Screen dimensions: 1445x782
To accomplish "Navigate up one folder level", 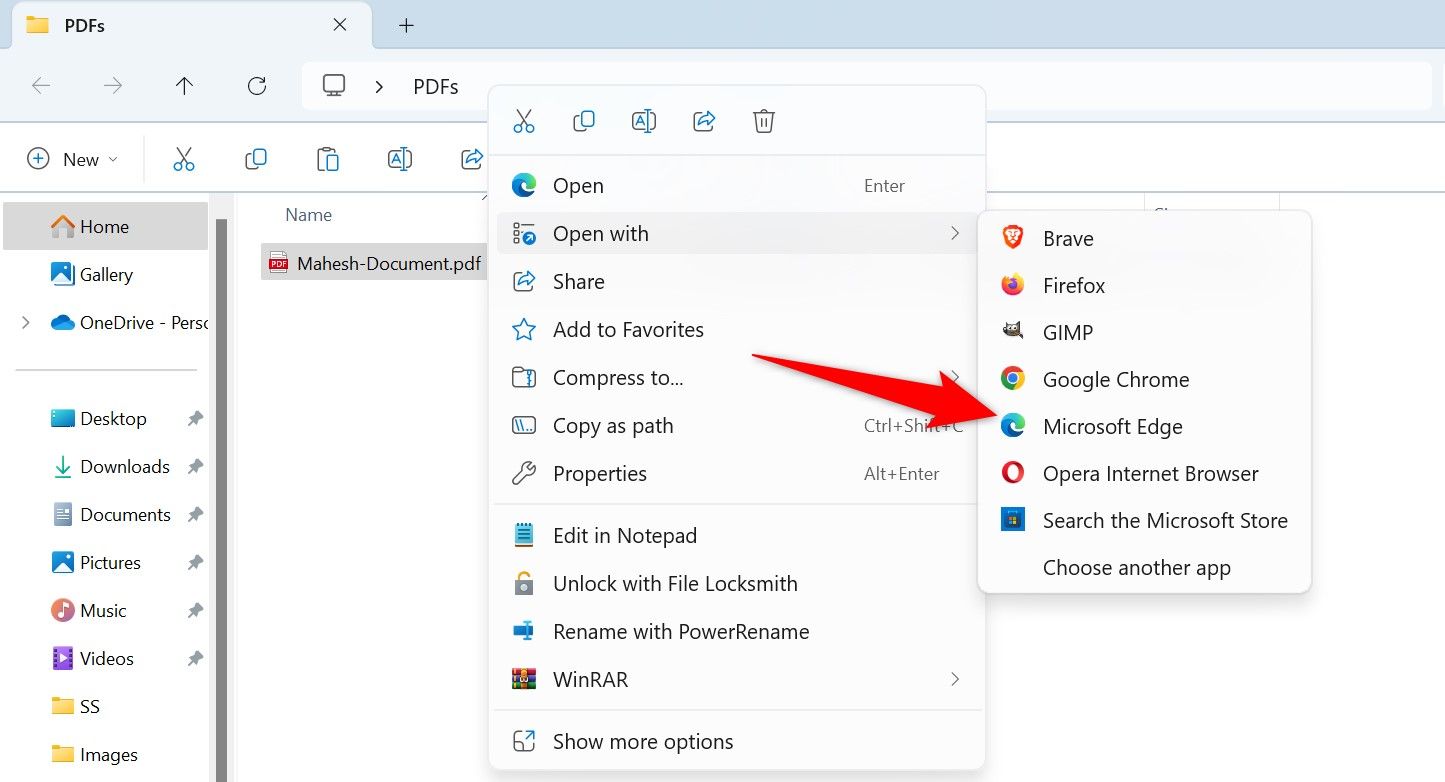I will 184,86.
